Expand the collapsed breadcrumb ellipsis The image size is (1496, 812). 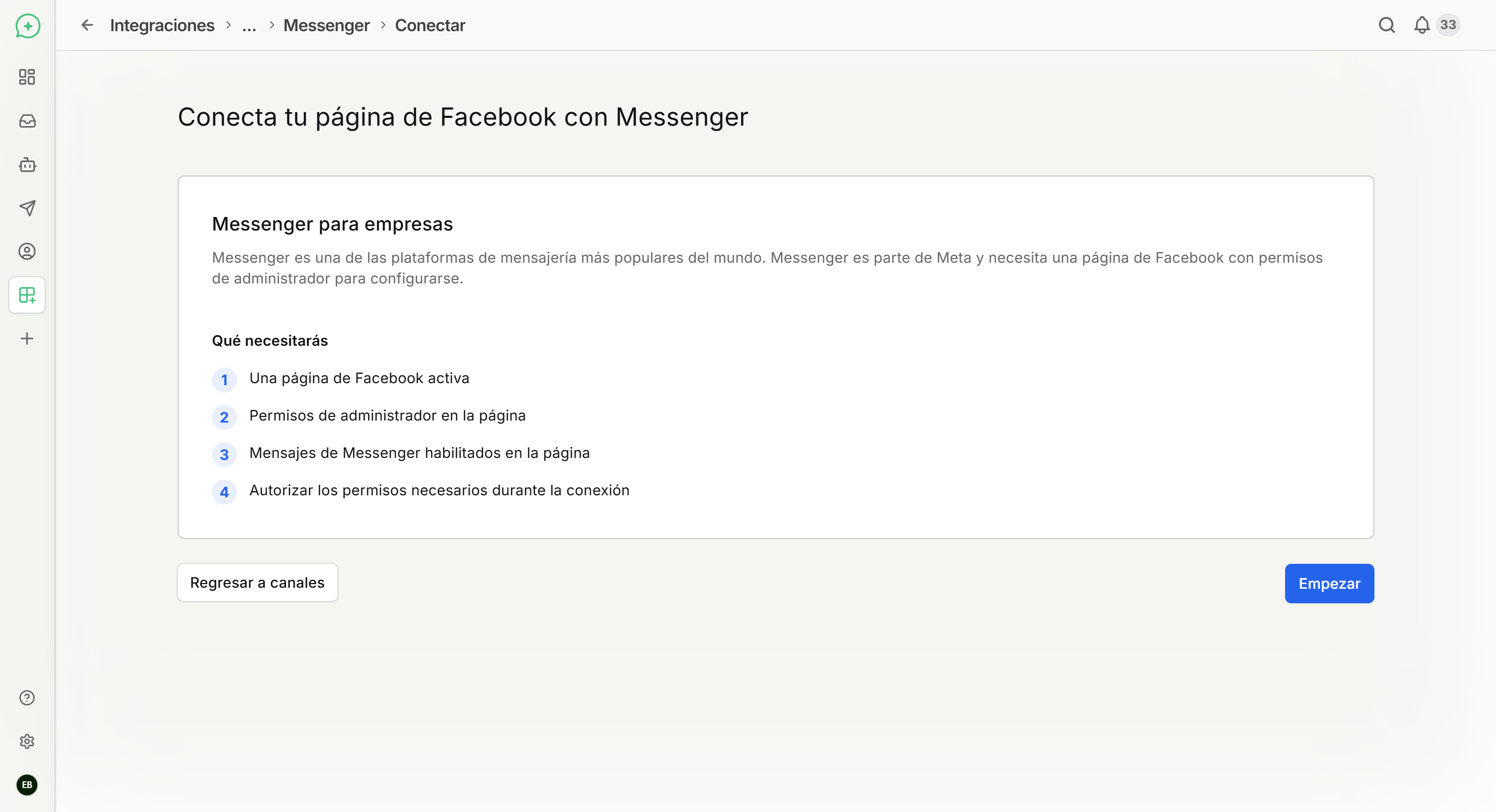coord(249,26)
